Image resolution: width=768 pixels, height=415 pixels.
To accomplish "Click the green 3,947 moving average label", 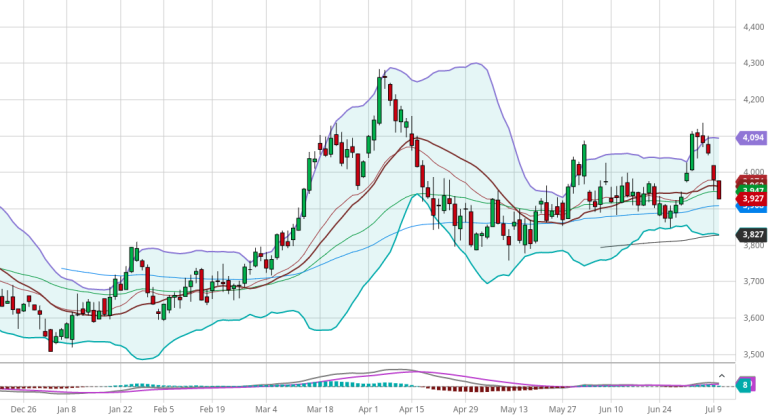I will [751, 189].
